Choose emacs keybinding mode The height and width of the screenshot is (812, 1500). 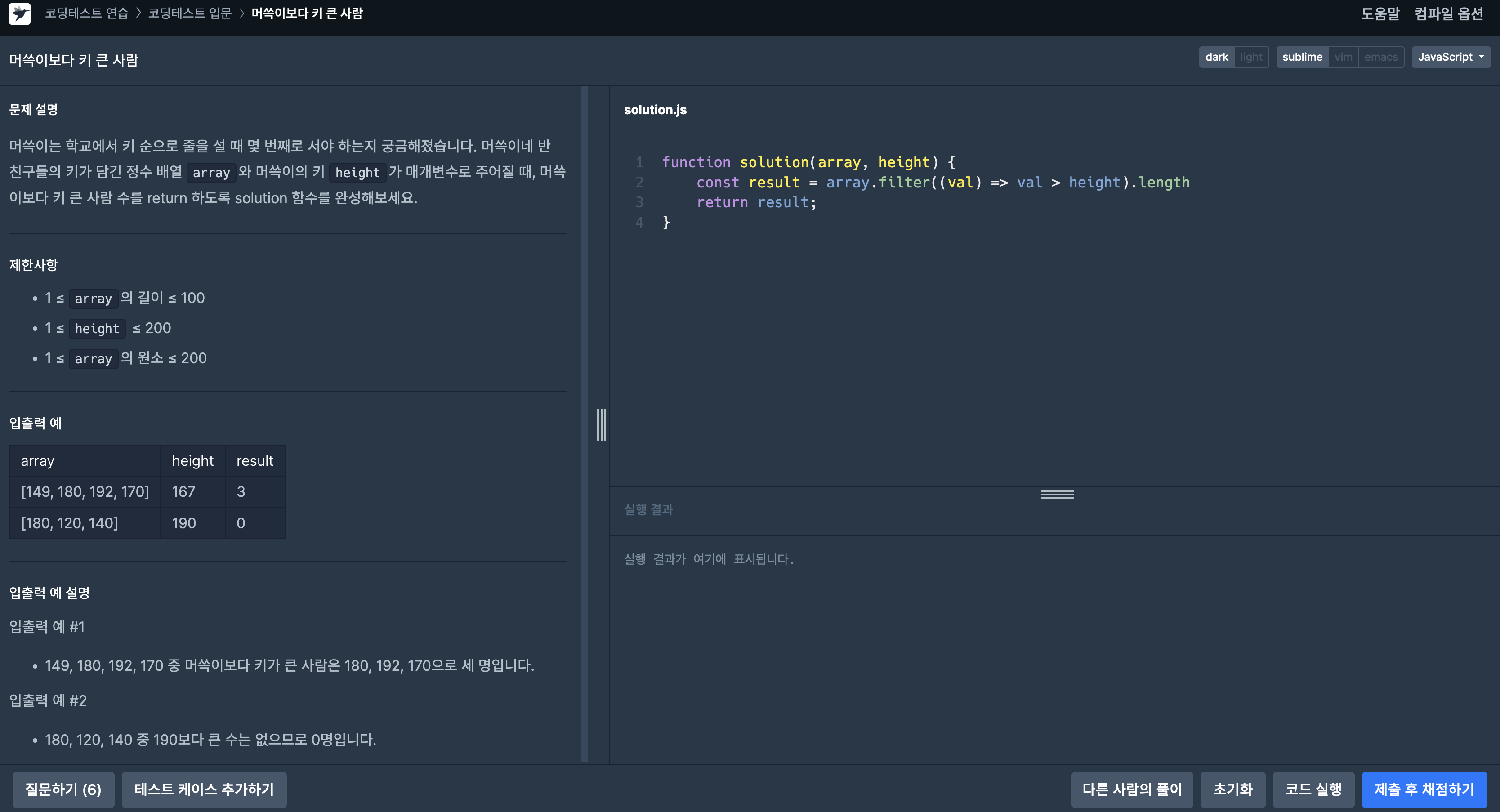[1381, 57]
